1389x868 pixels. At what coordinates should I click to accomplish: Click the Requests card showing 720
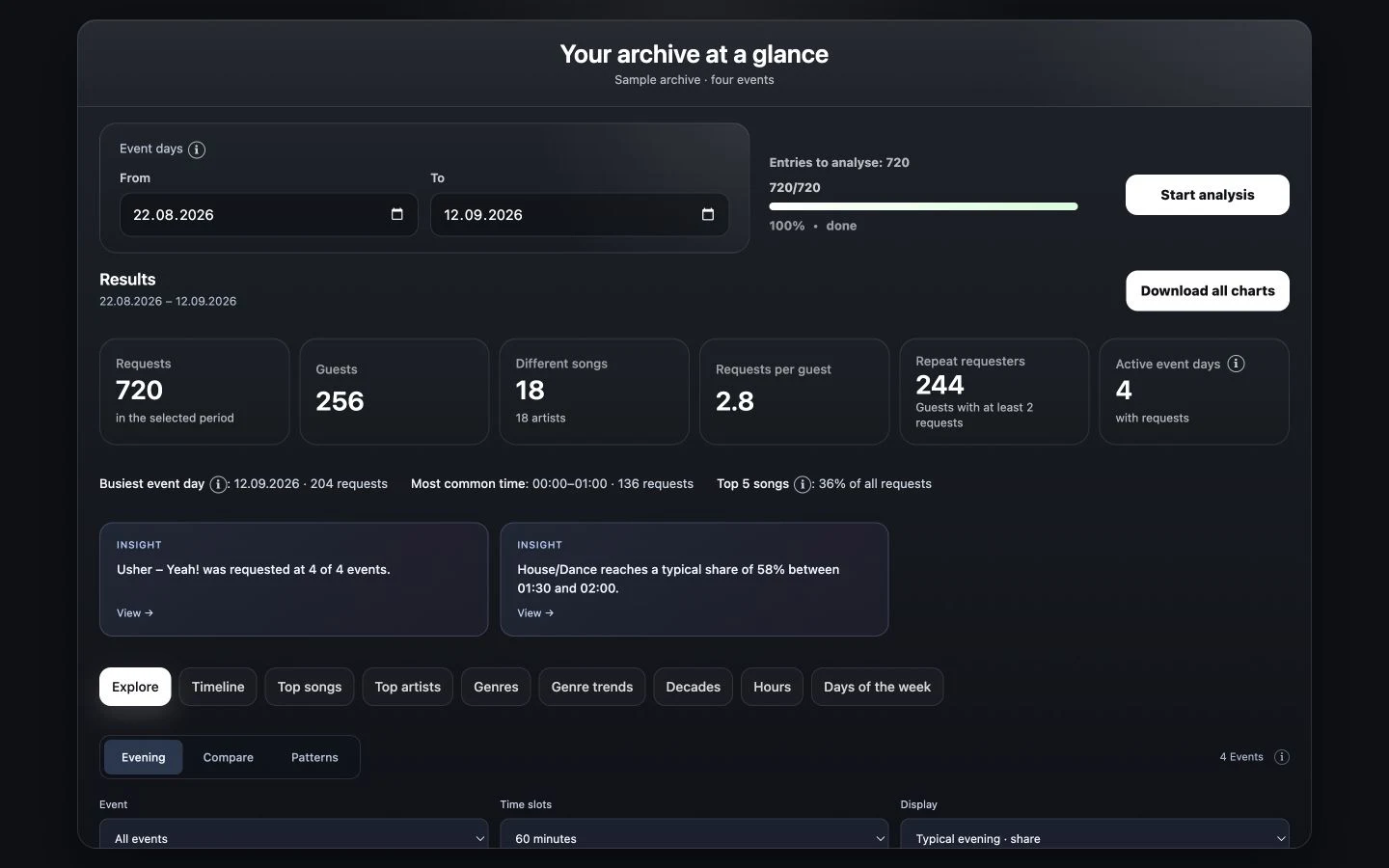coord(194,392)
